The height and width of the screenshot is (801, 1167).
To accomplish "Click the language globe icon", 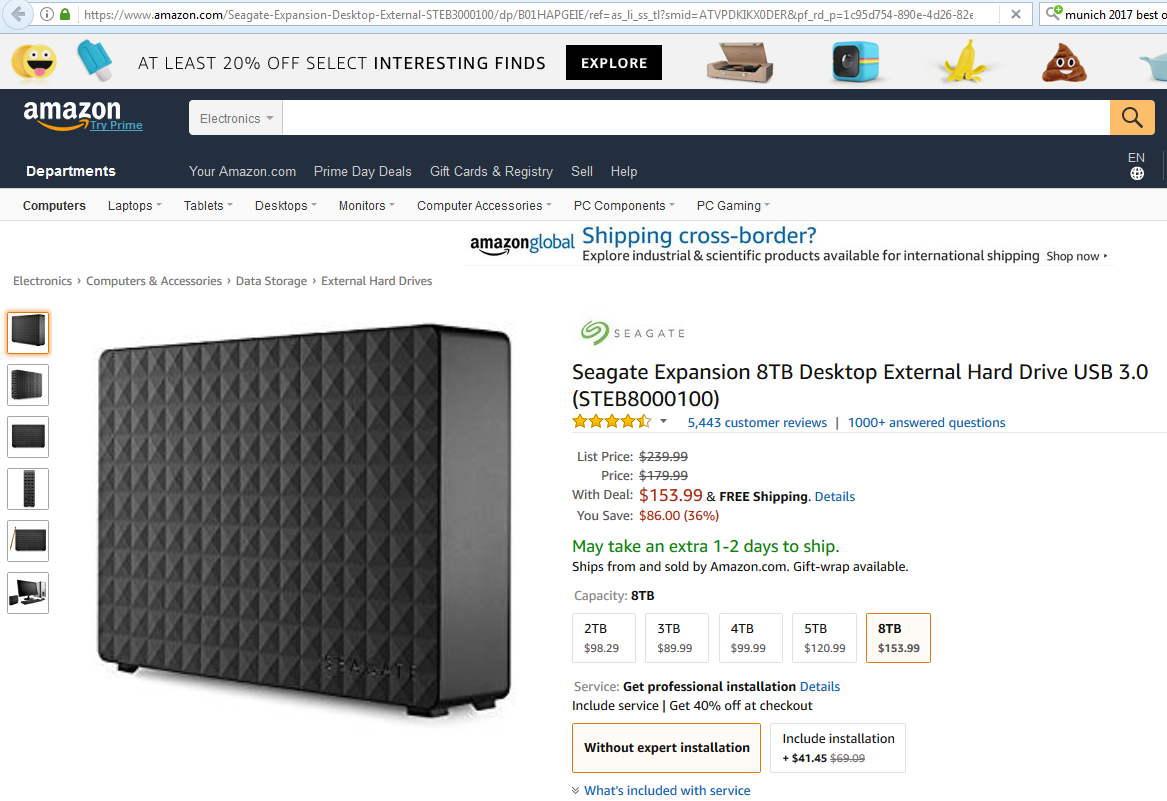I will coord(1137,173).
